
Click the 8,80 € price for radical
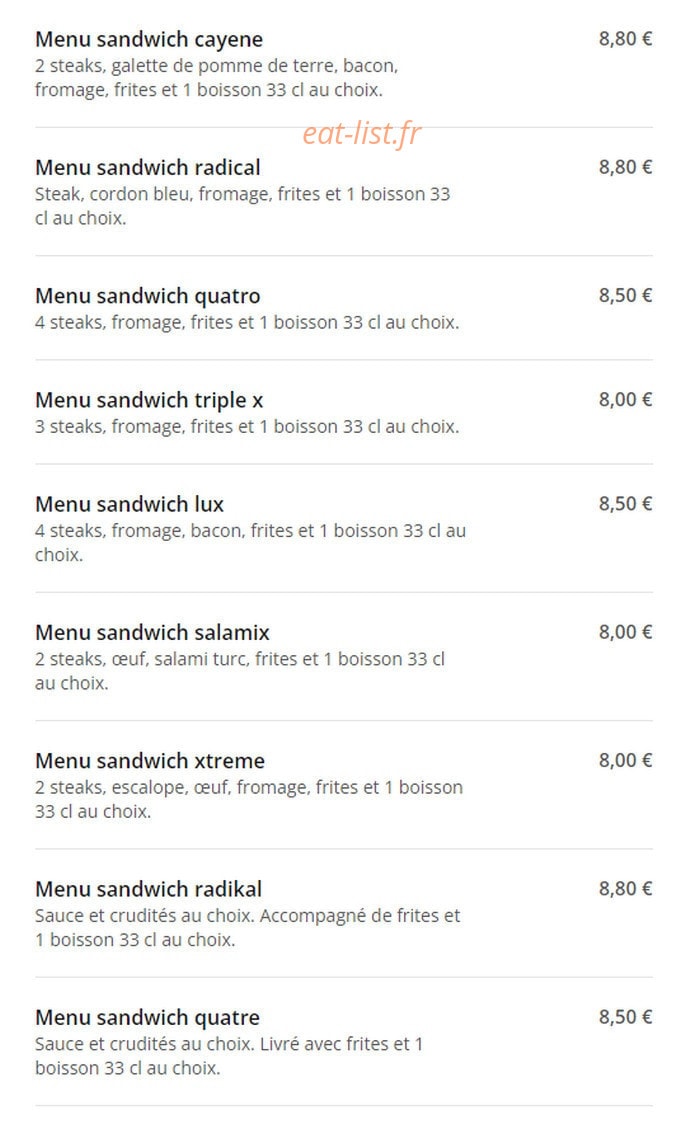coord(625,167)
